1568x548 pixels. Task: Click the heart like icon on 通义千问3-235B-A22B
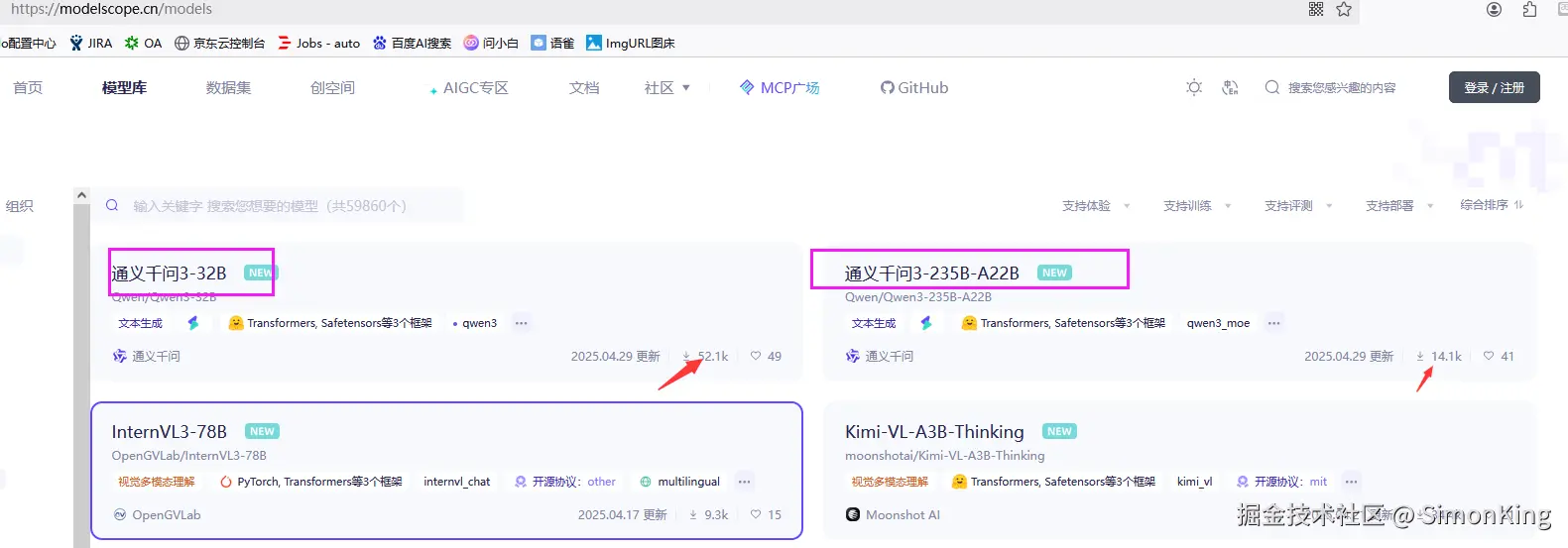pos(1489,356)
